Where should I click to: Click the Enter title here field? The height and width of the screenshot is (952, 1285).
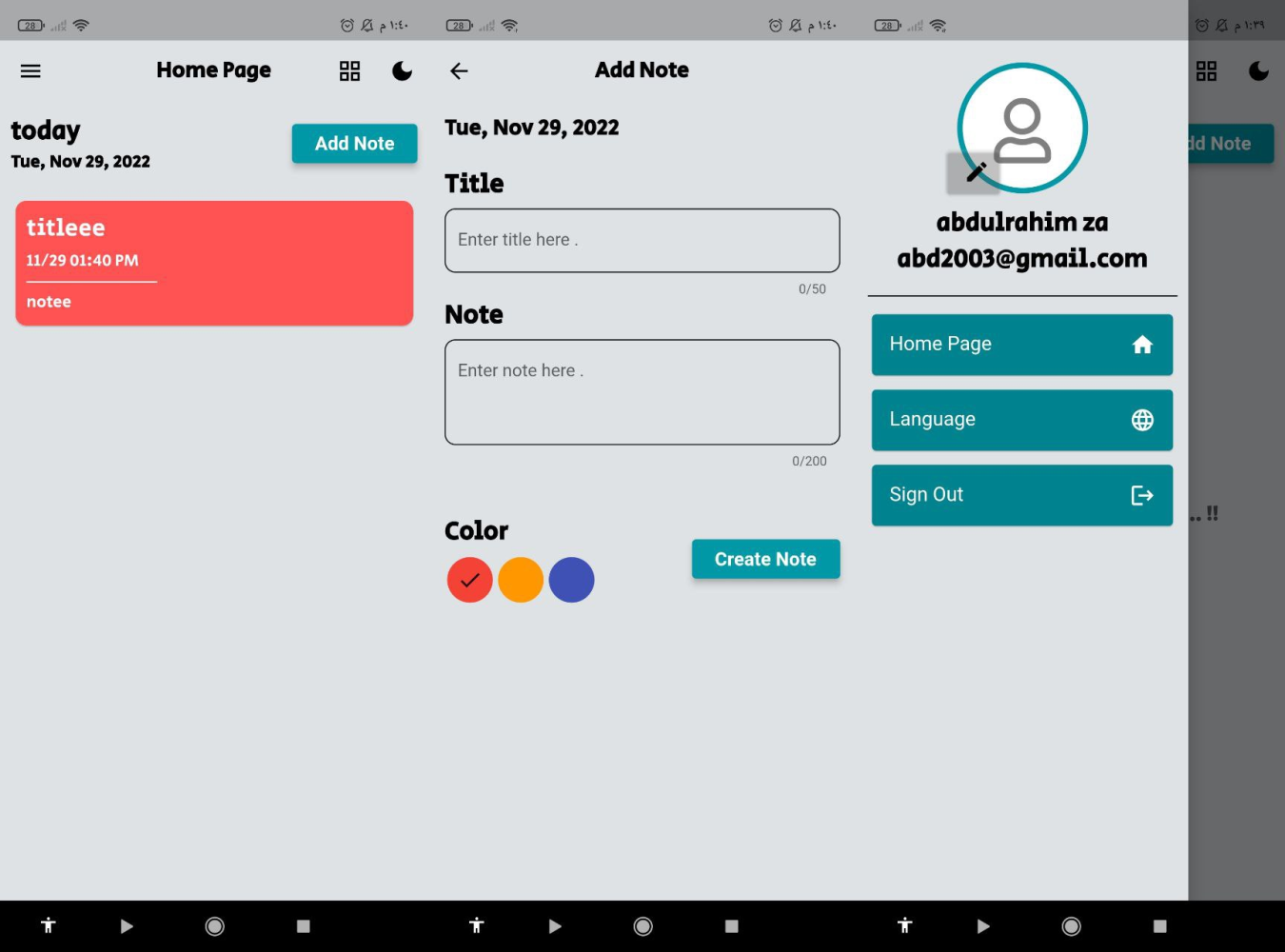642,240
